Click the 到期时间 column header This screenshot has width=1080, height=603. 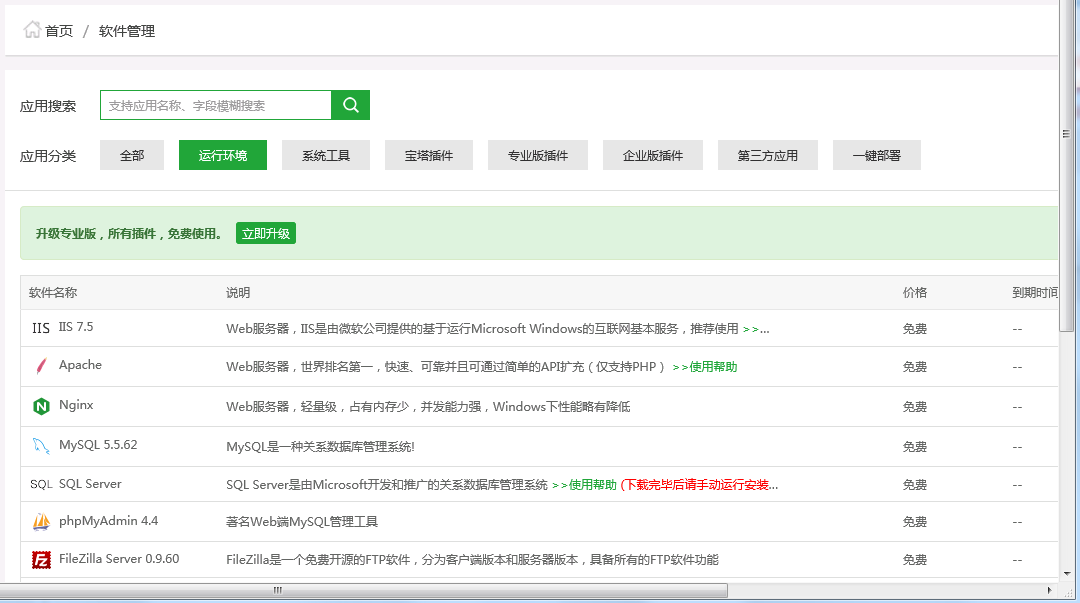pyautogui.click(x=1035, y=292)
